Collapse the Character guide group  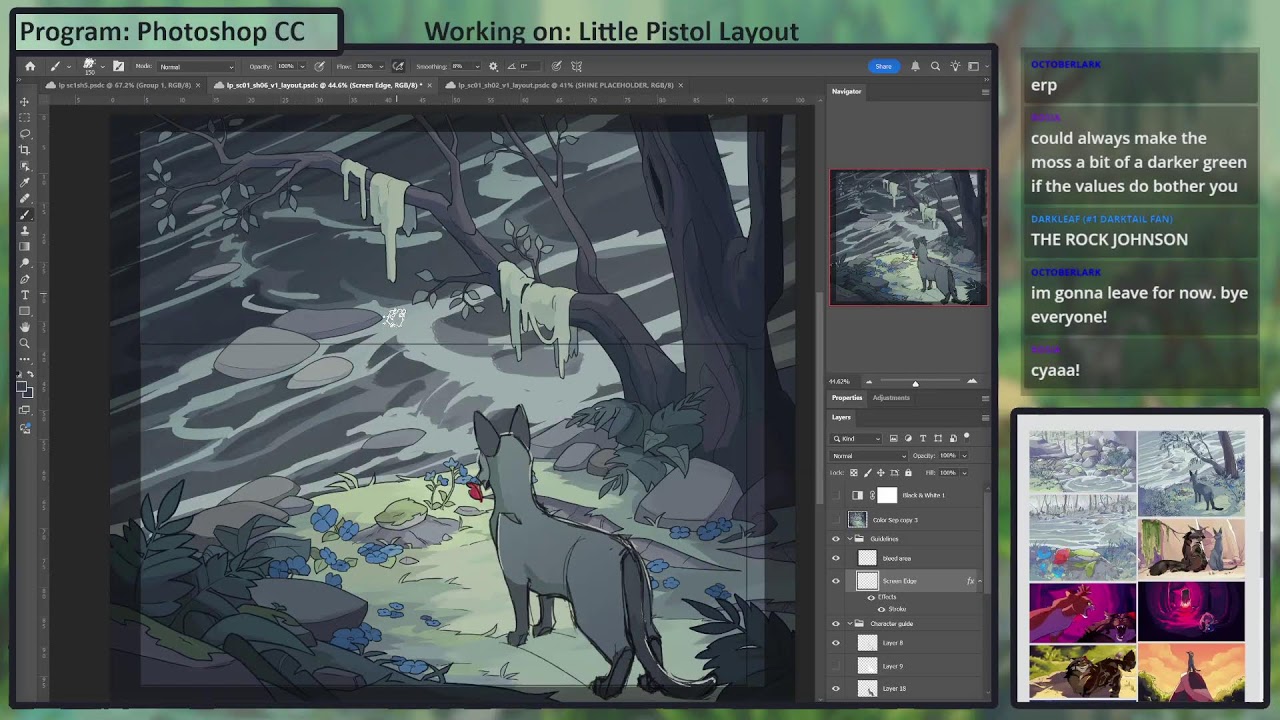[x=849, y=624]
